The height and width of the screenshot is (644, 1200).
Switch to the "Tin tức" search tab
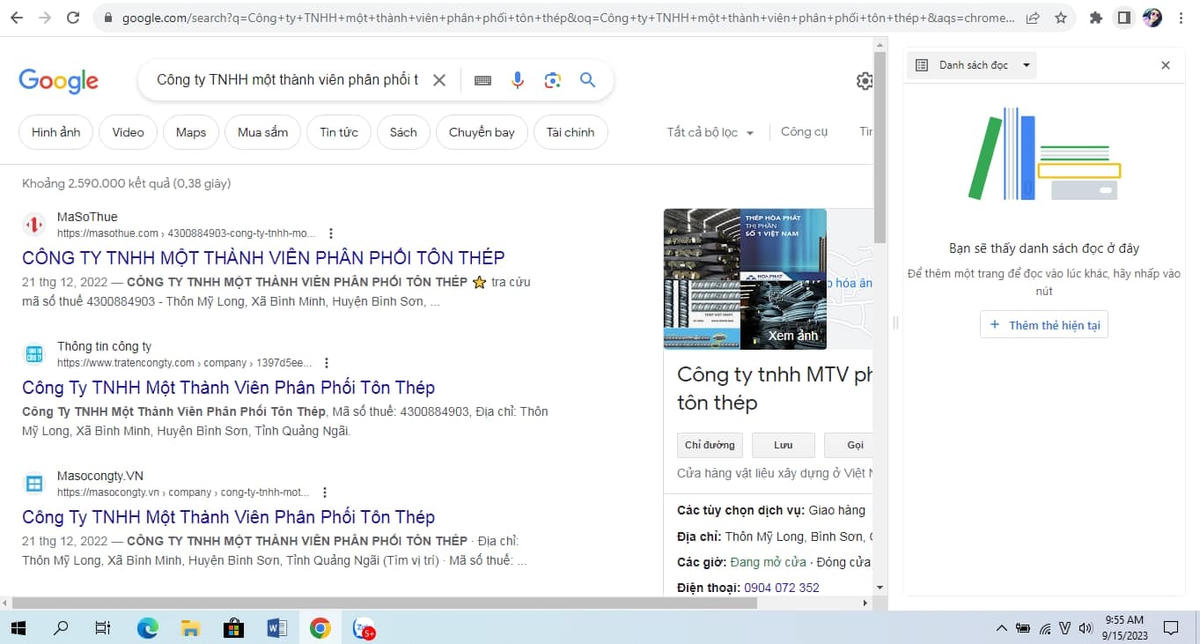(339, 131)
